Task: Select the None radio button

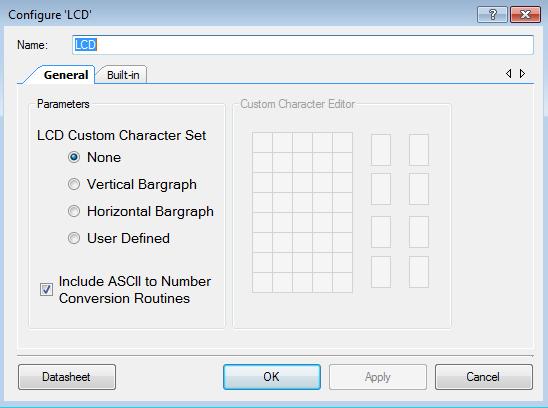Action: 74,157
